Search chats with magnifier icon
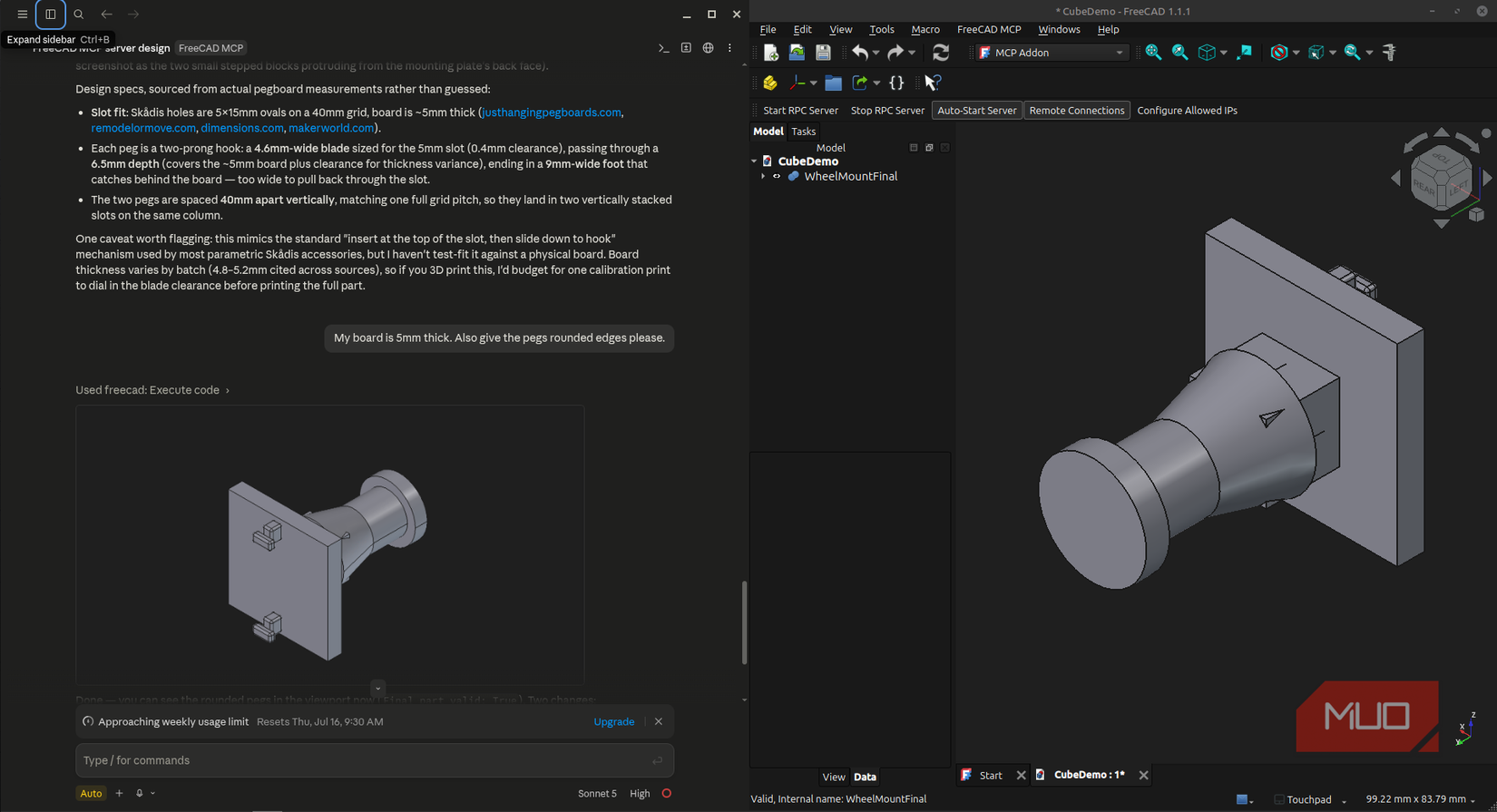Viewport: 1497px width, 812px height. click(x=79, y=15)
